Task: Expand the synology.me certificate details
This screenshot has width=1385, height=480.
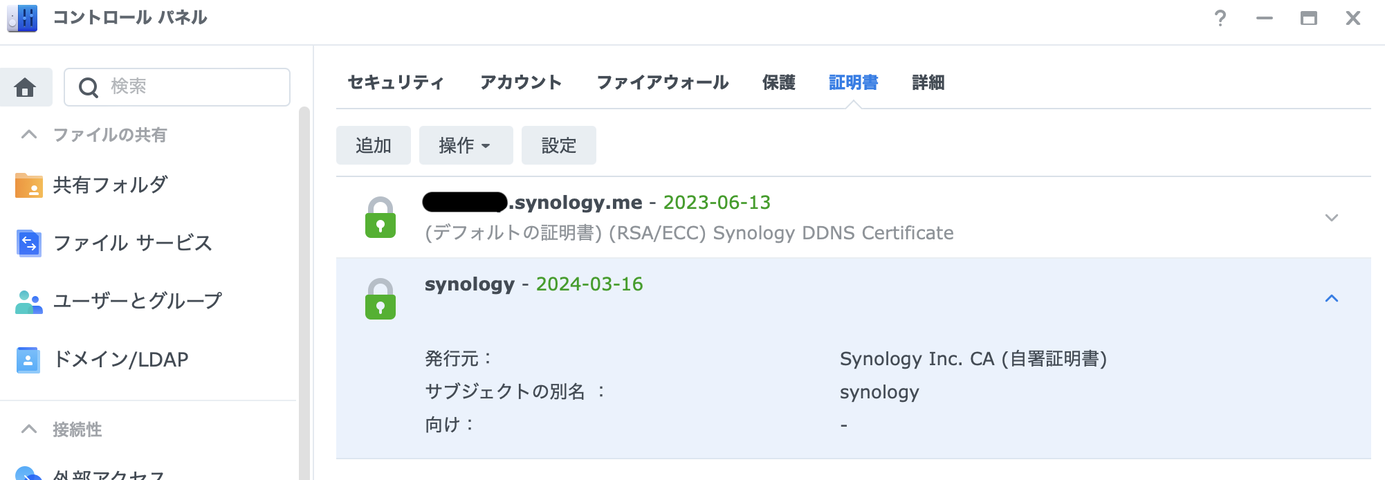Action: pyautogui.click(x=1331, y=217)
